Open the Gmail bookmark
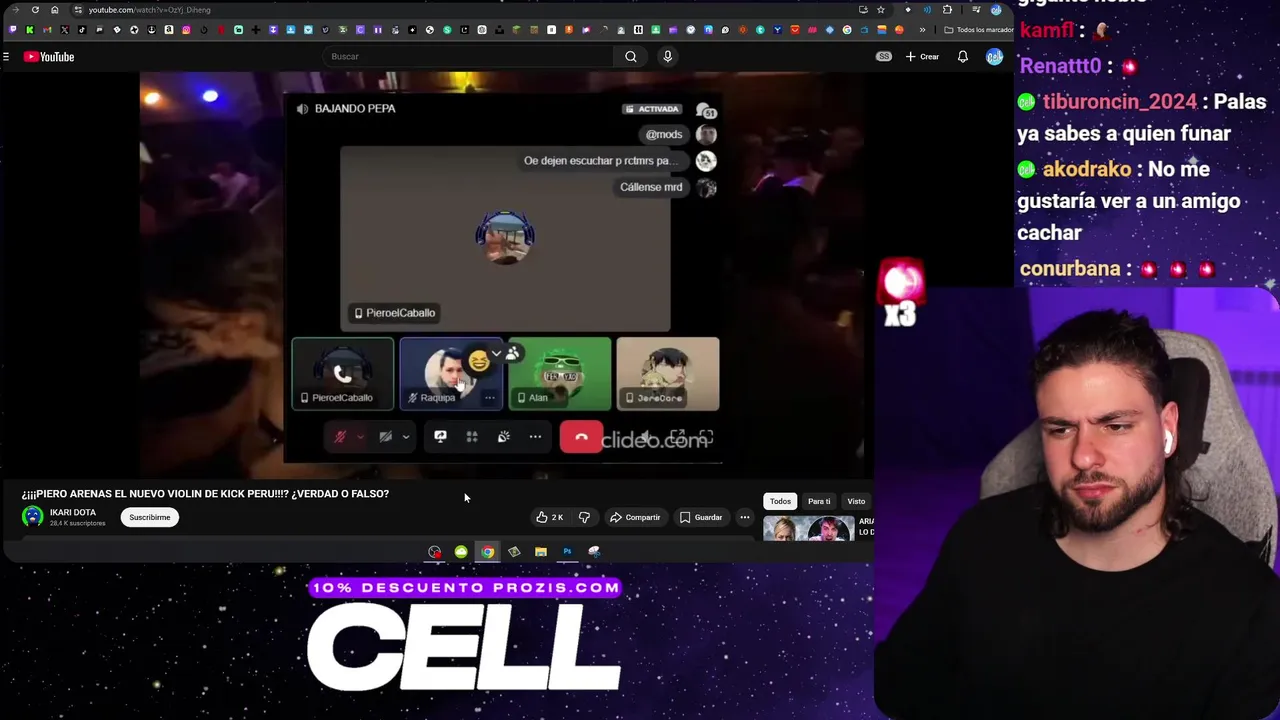 pyautogui.click(x=47, y=30)
